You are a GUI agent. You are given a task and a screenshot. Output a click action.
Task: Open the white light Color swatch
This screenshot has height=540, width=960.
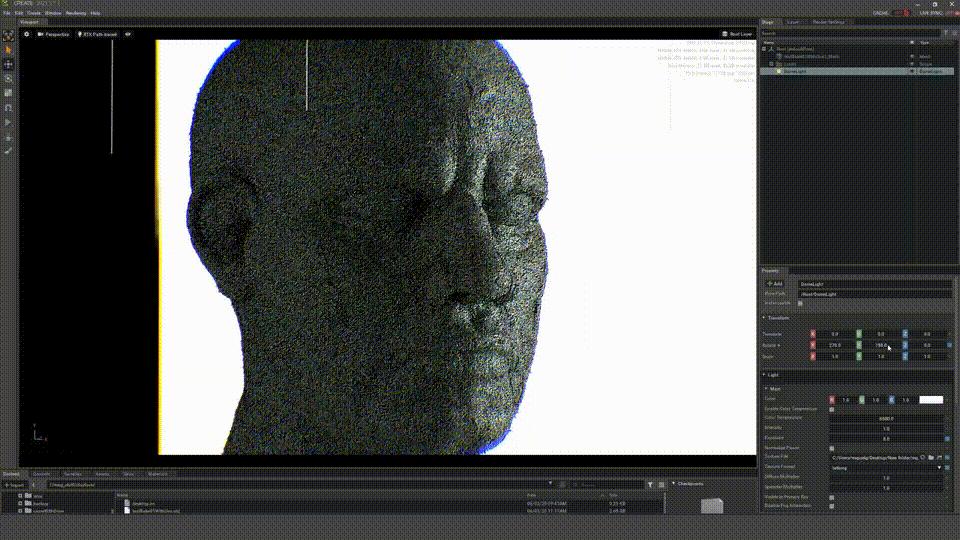tap(931, 400)
